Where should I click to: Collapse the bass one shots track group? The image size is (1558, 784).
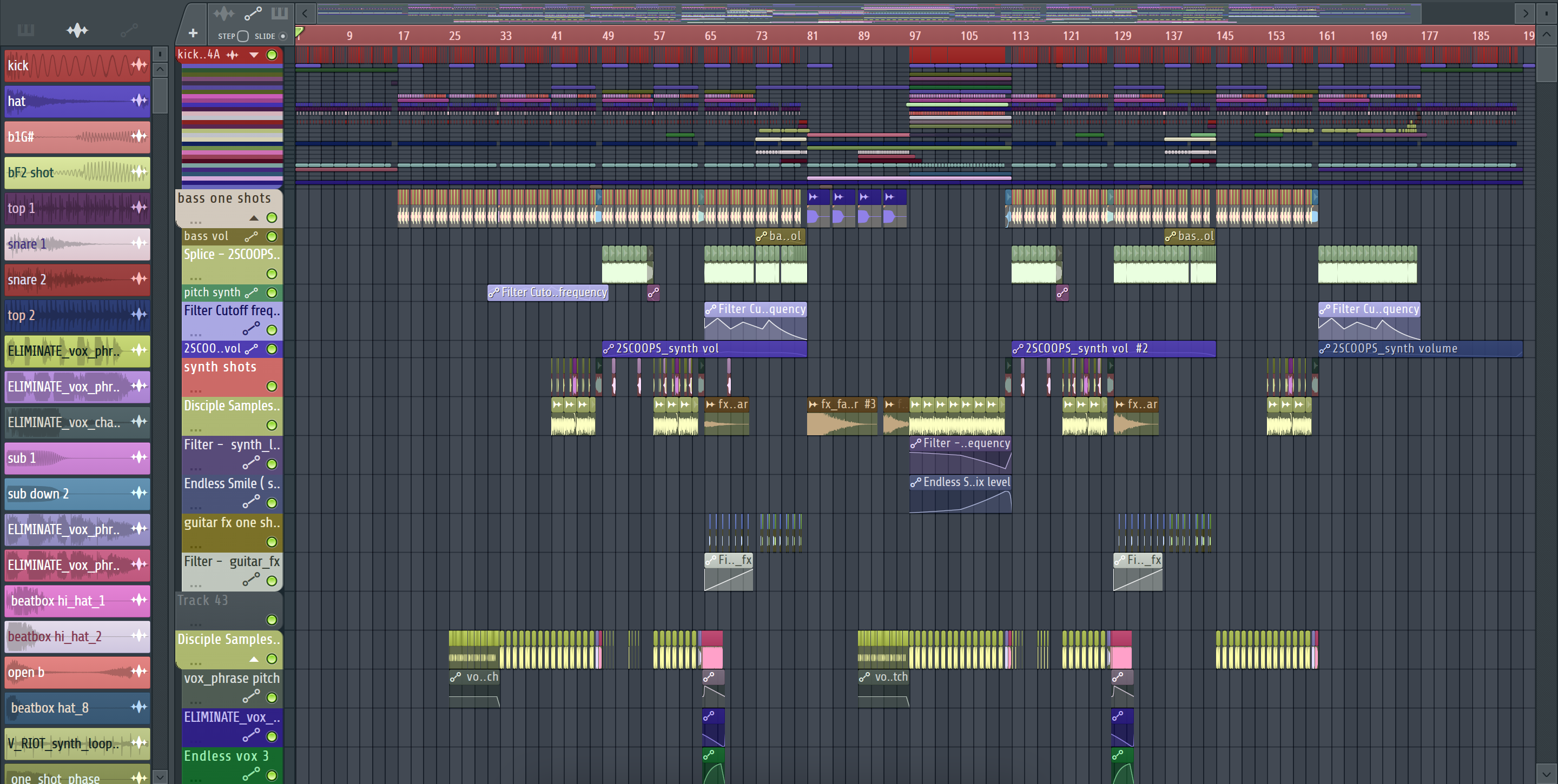(x=254, y=217)
